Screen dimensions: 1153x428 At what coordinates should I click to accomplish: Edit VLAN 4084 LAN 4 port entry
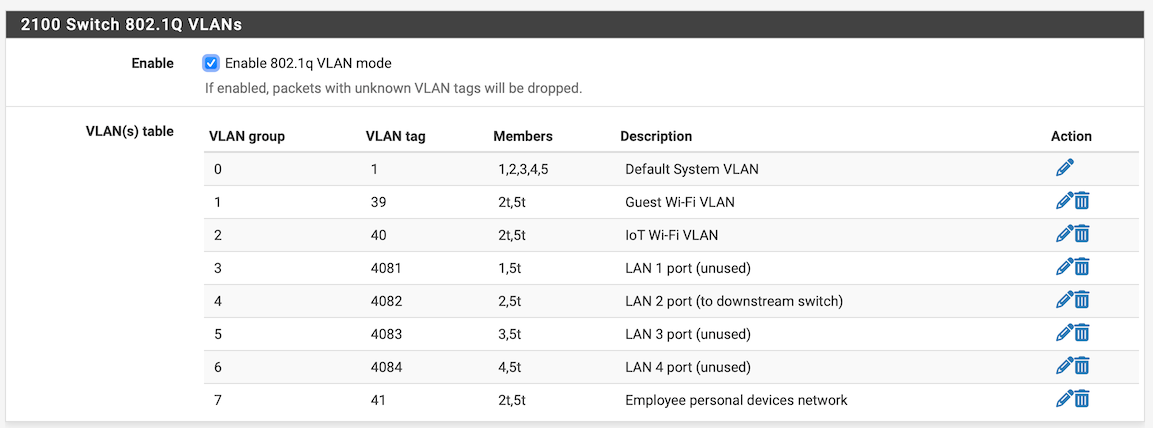[1064, 366]
